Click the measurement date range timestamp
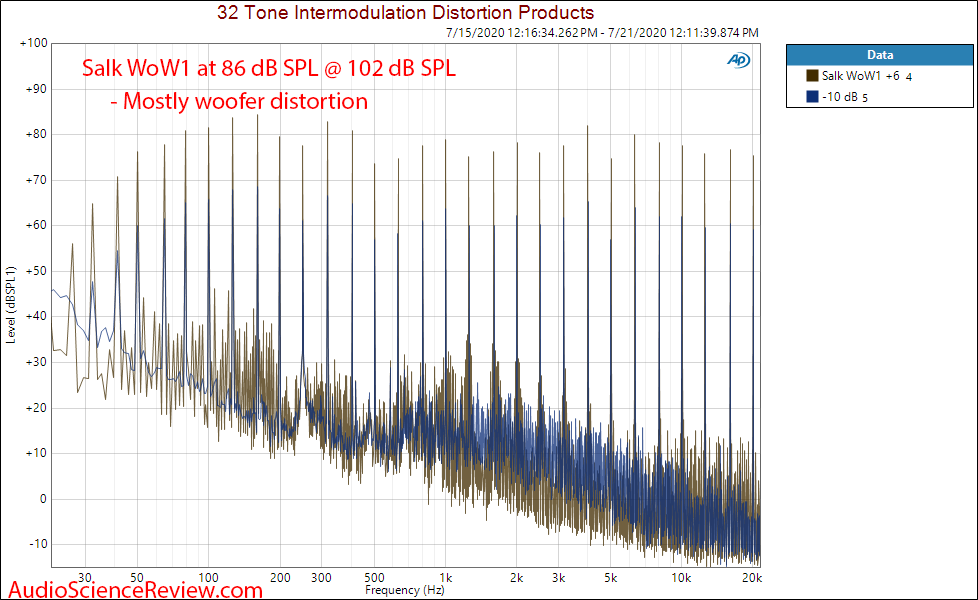978x600 pixels. tap(602, 32)
